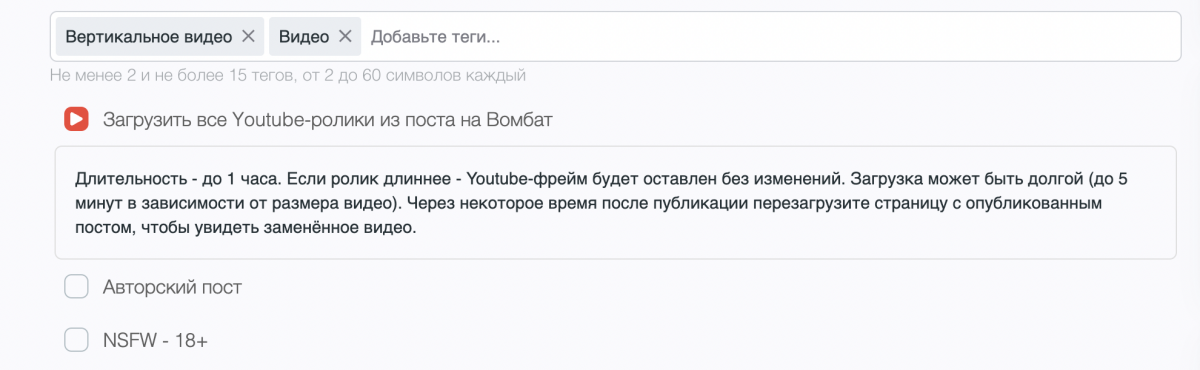Toggle the red YouTube upload checkbox
The image size is (1200, 370).
click(76, 119)
